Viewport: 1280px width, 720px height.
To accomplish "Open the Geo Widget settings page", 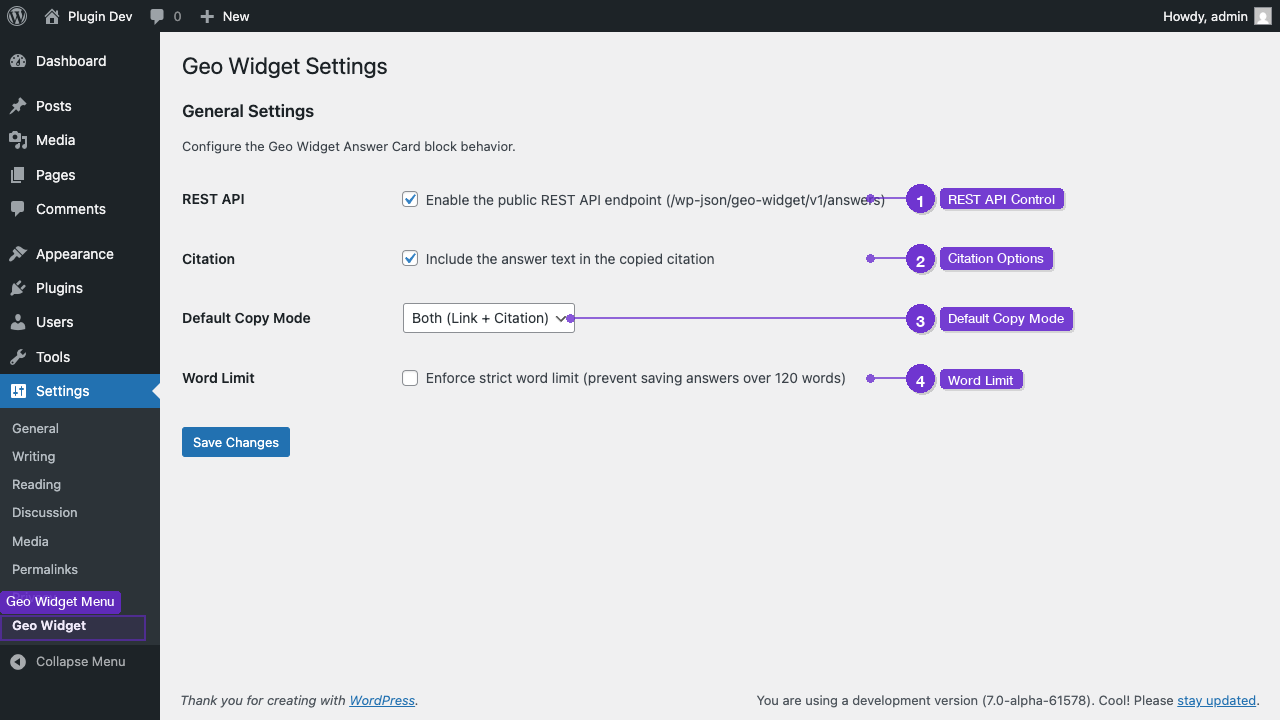I will pyautogui.click(x=49, y=626).
